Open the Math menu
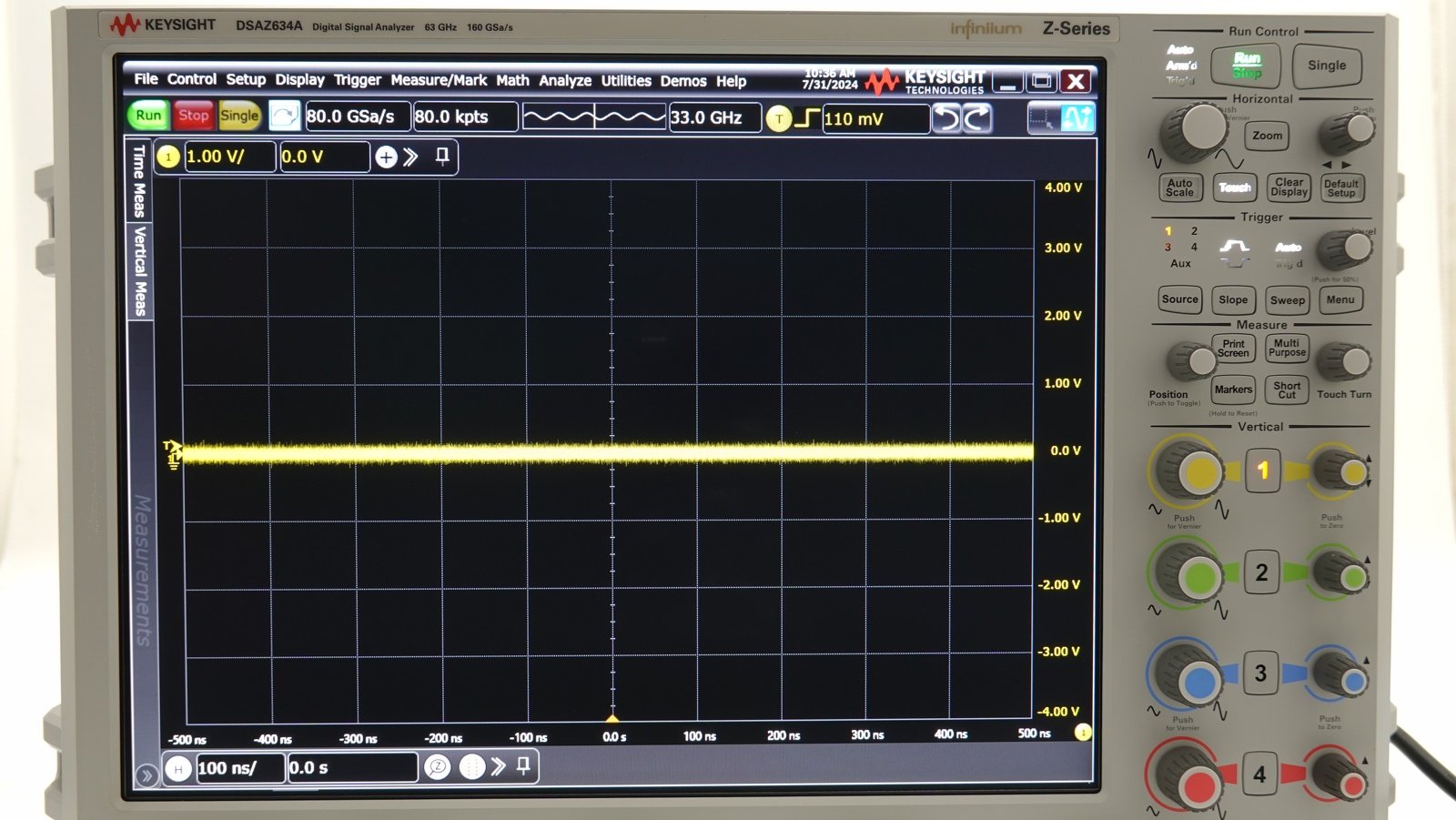This screenshot has width=1456, height=820. click(x=512, y=80)
